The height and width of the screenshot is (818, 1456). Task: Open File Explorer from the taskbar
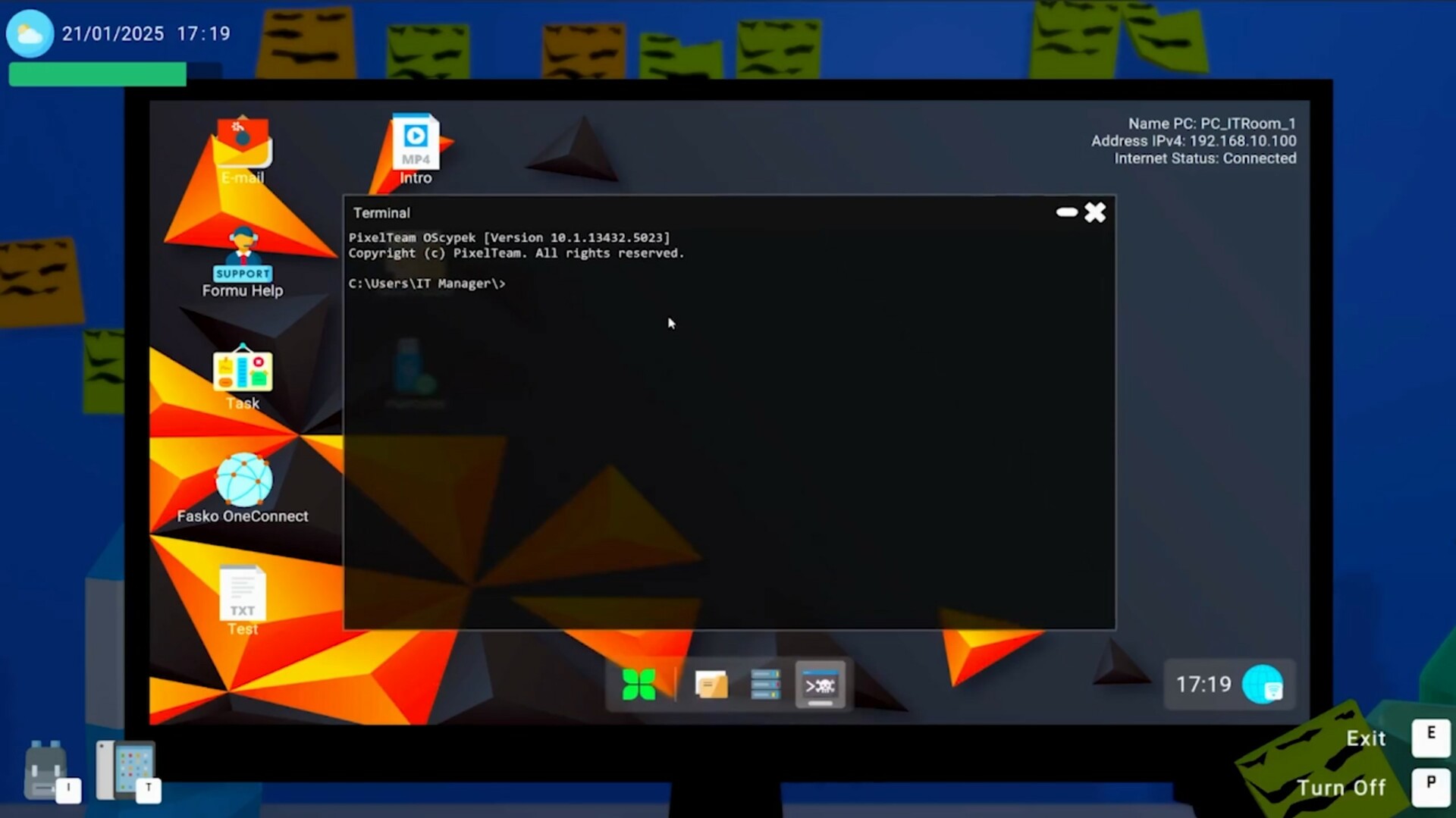pos(711,684)
